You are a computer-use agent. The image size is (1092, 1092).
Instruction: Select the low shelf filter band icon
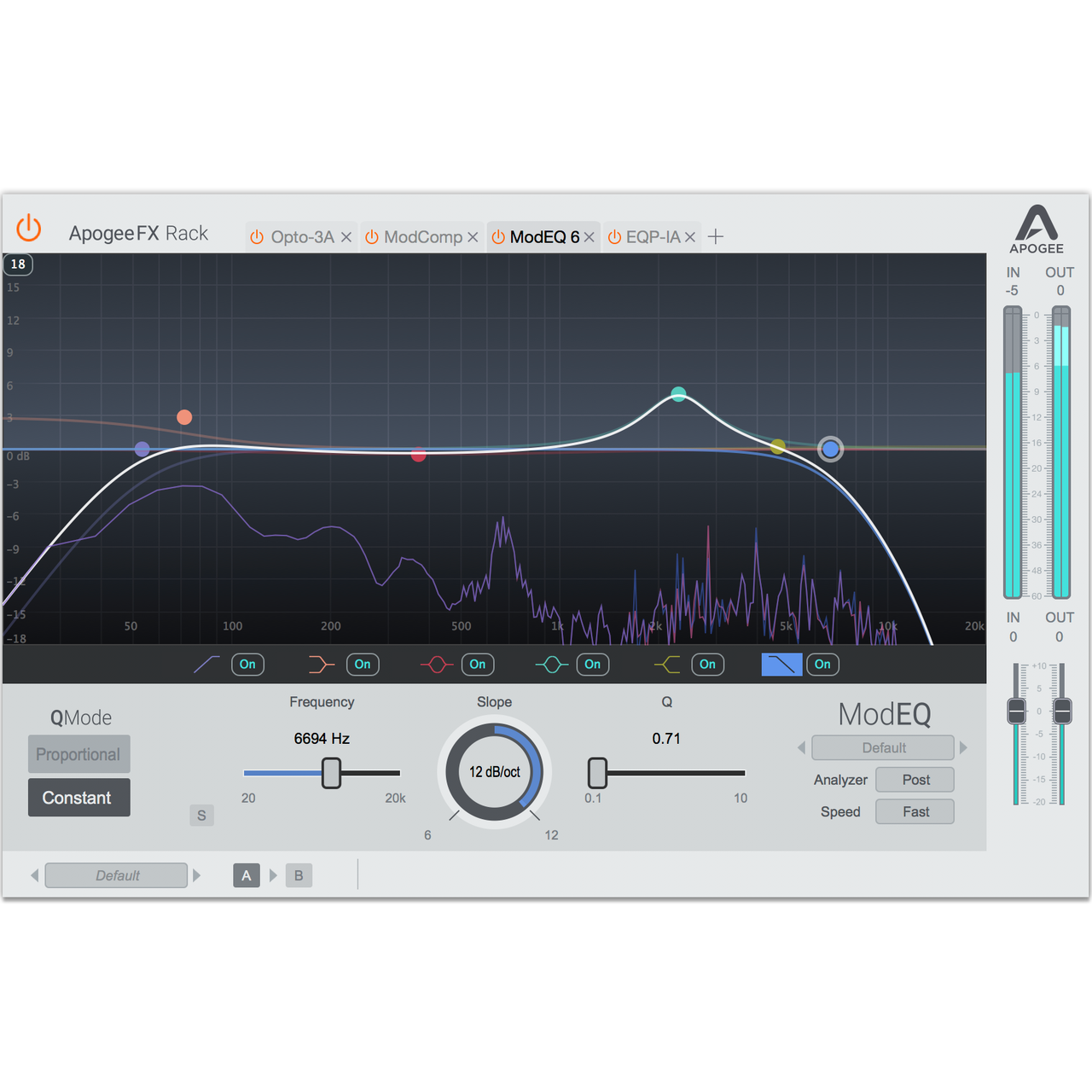tap(320, 664)
